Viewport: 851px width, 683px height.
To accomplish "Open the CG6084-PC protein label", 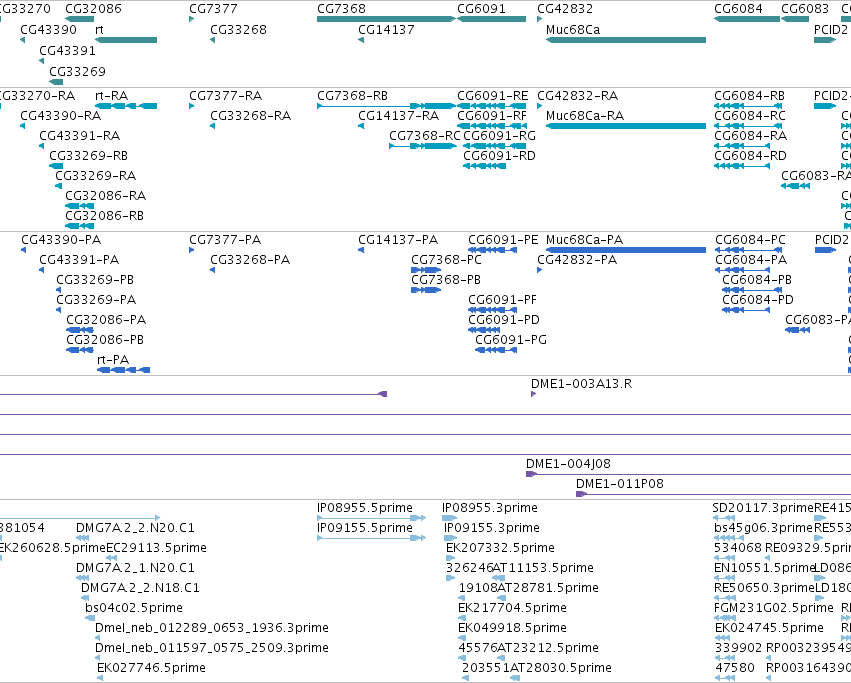I will 751,239.
